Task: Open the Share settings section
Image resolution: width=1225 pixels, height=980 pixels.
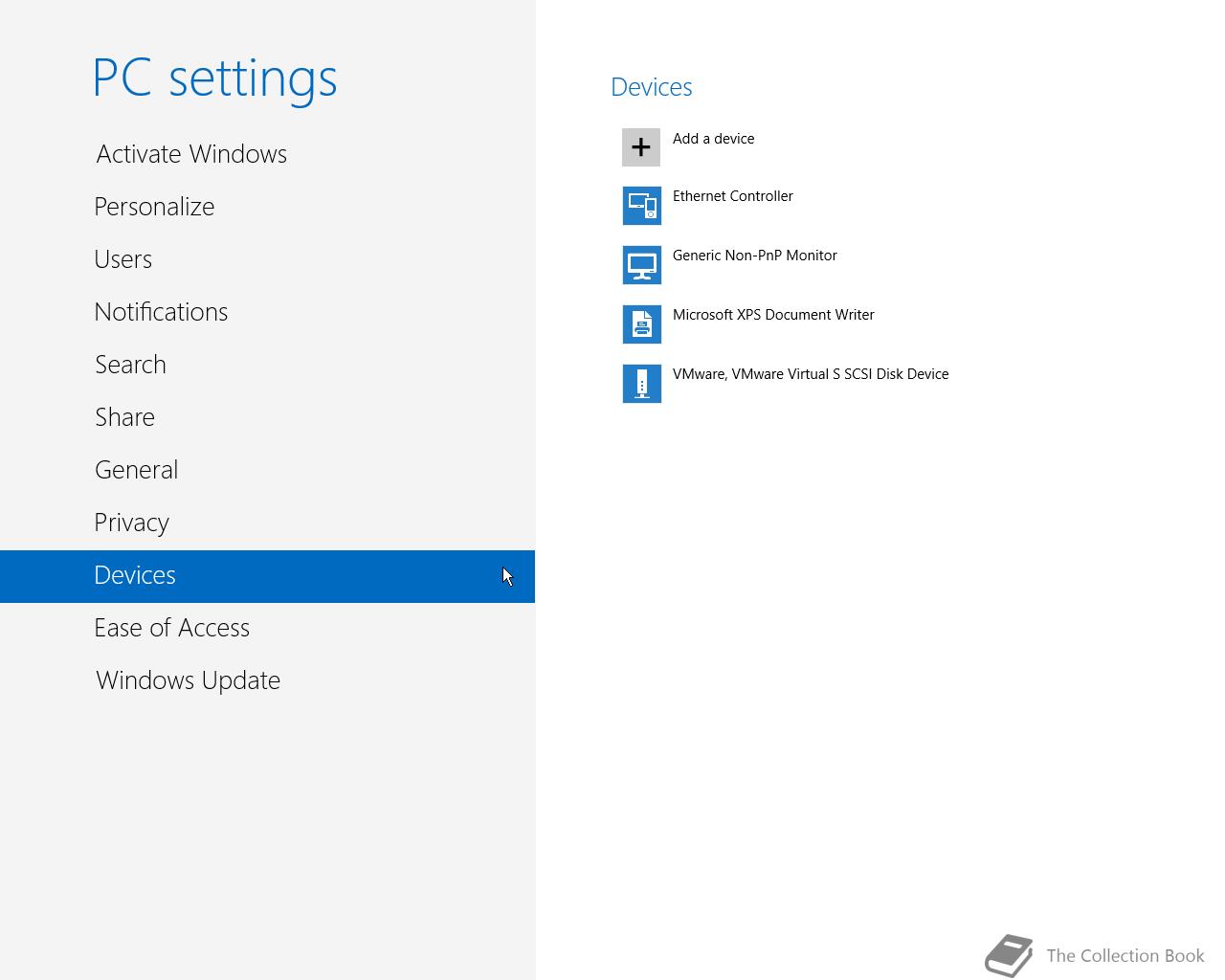Action: coord(267,417)
